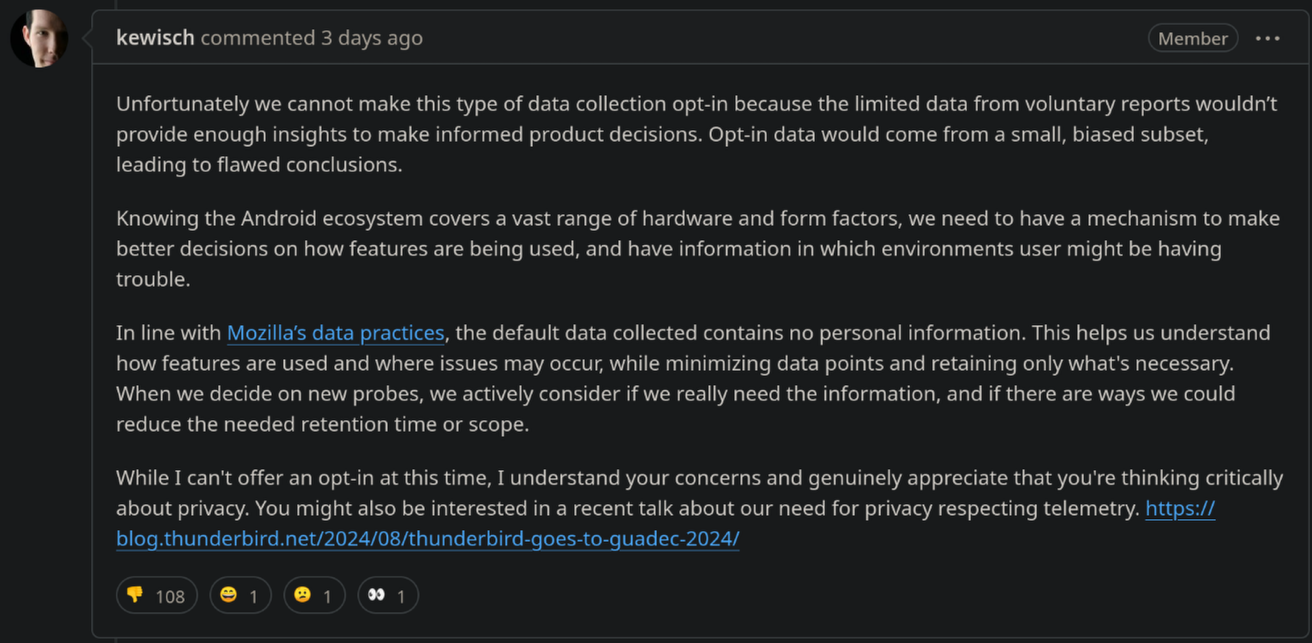Click the 108 thumbs-down count
Image resolution: width=1312 pixels, height=643 pixels.
[x=170, y=597]
